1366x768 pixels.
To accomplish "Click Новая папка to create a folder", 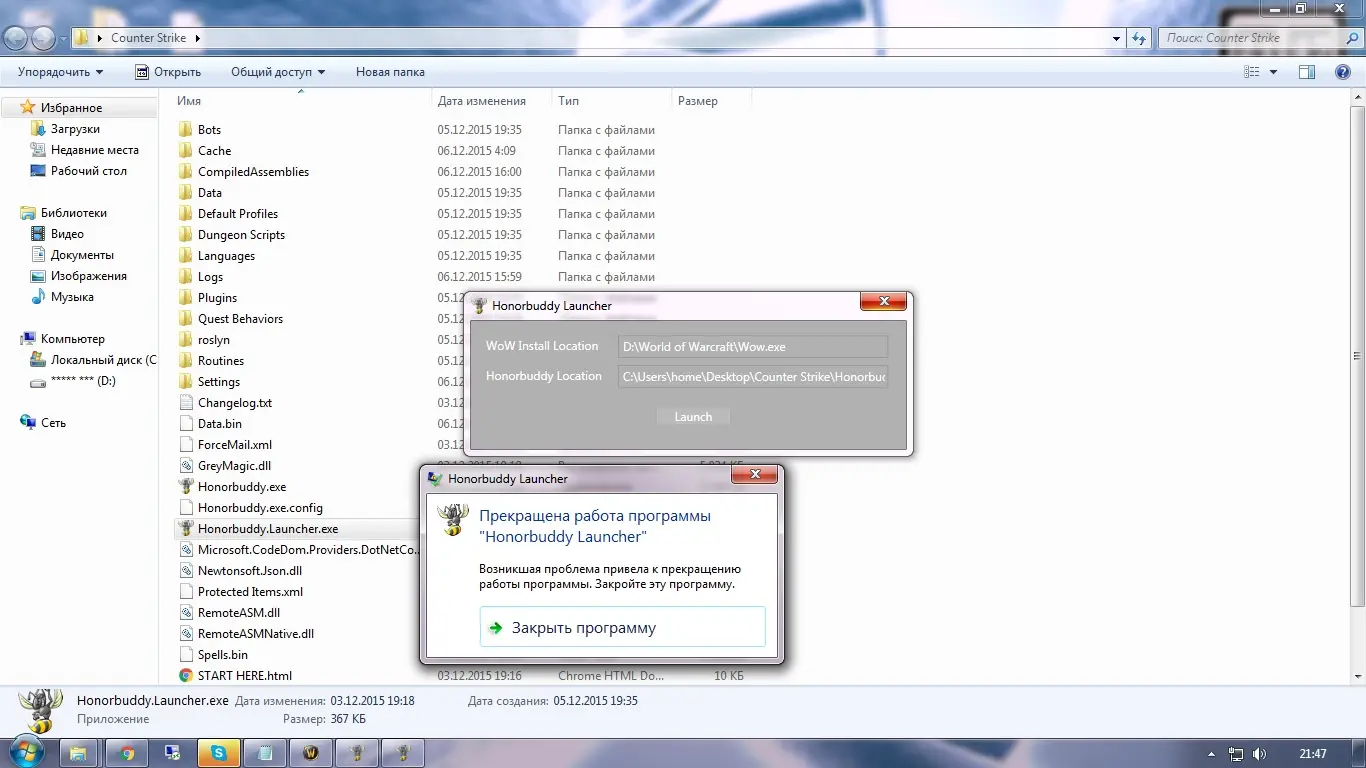I will pos(390,72).
